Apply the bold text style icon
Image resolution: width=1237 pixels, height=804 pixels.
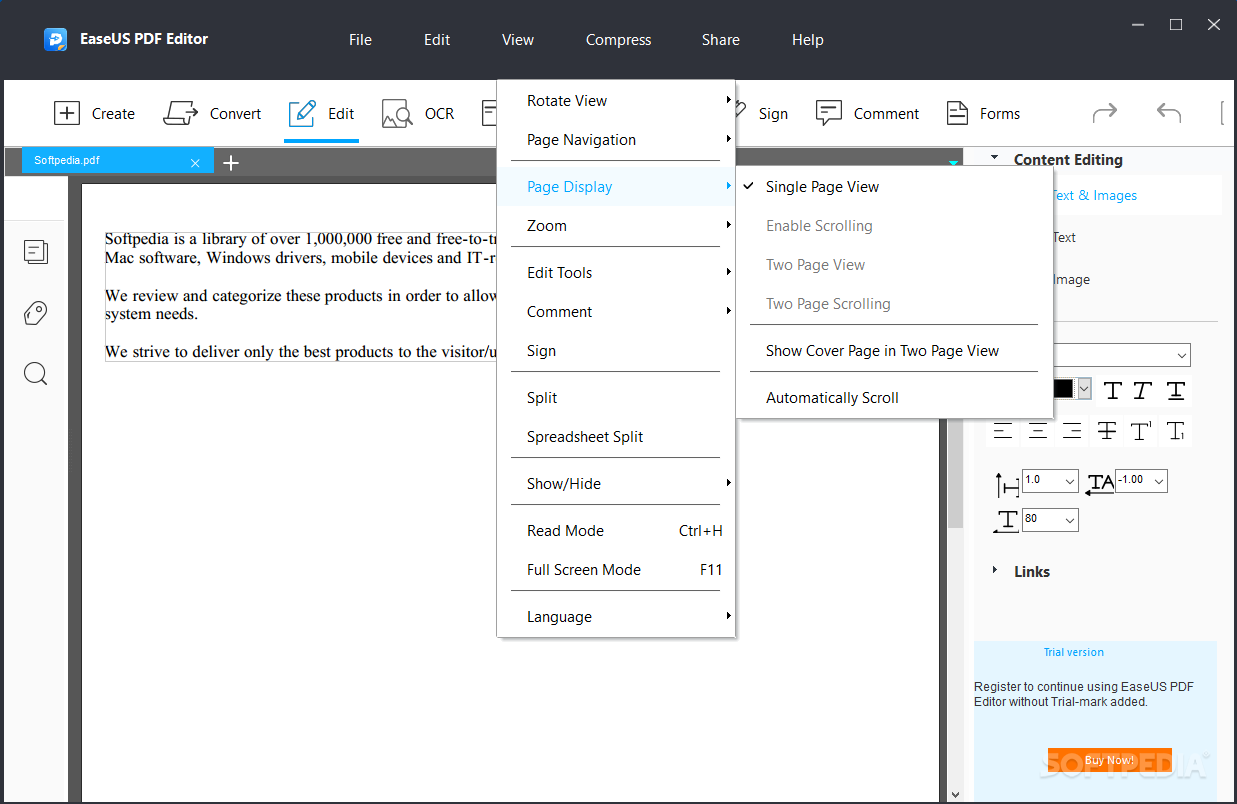point(1113,390)
